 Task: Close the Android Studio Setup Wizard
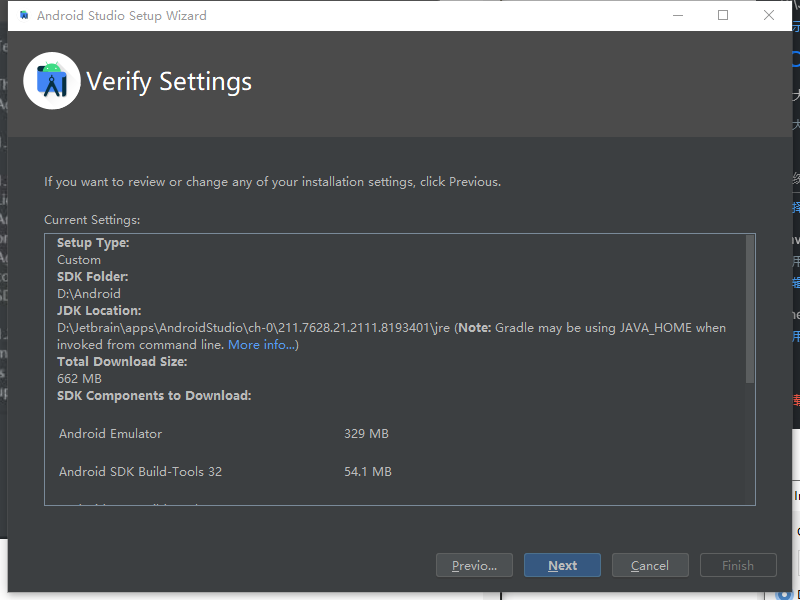point(769,16)
